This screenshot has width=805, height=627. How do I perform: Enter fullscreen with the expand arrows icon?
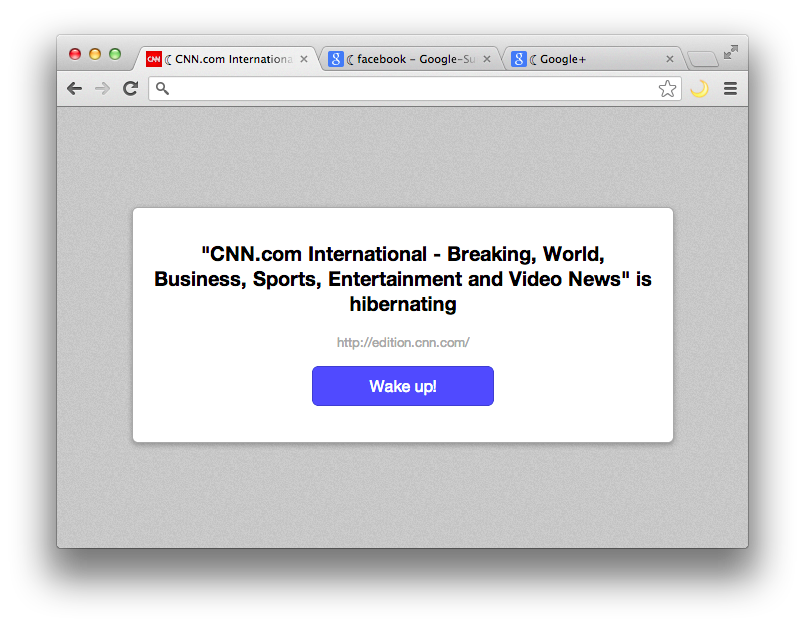pyautogui.click(x=731, y=52)
